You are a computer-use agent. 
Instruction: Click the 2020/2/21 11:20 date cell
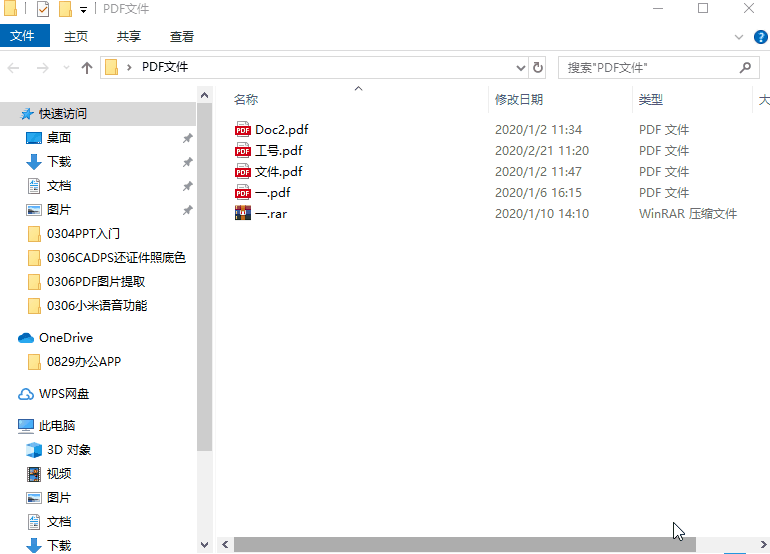coord(542,151)
